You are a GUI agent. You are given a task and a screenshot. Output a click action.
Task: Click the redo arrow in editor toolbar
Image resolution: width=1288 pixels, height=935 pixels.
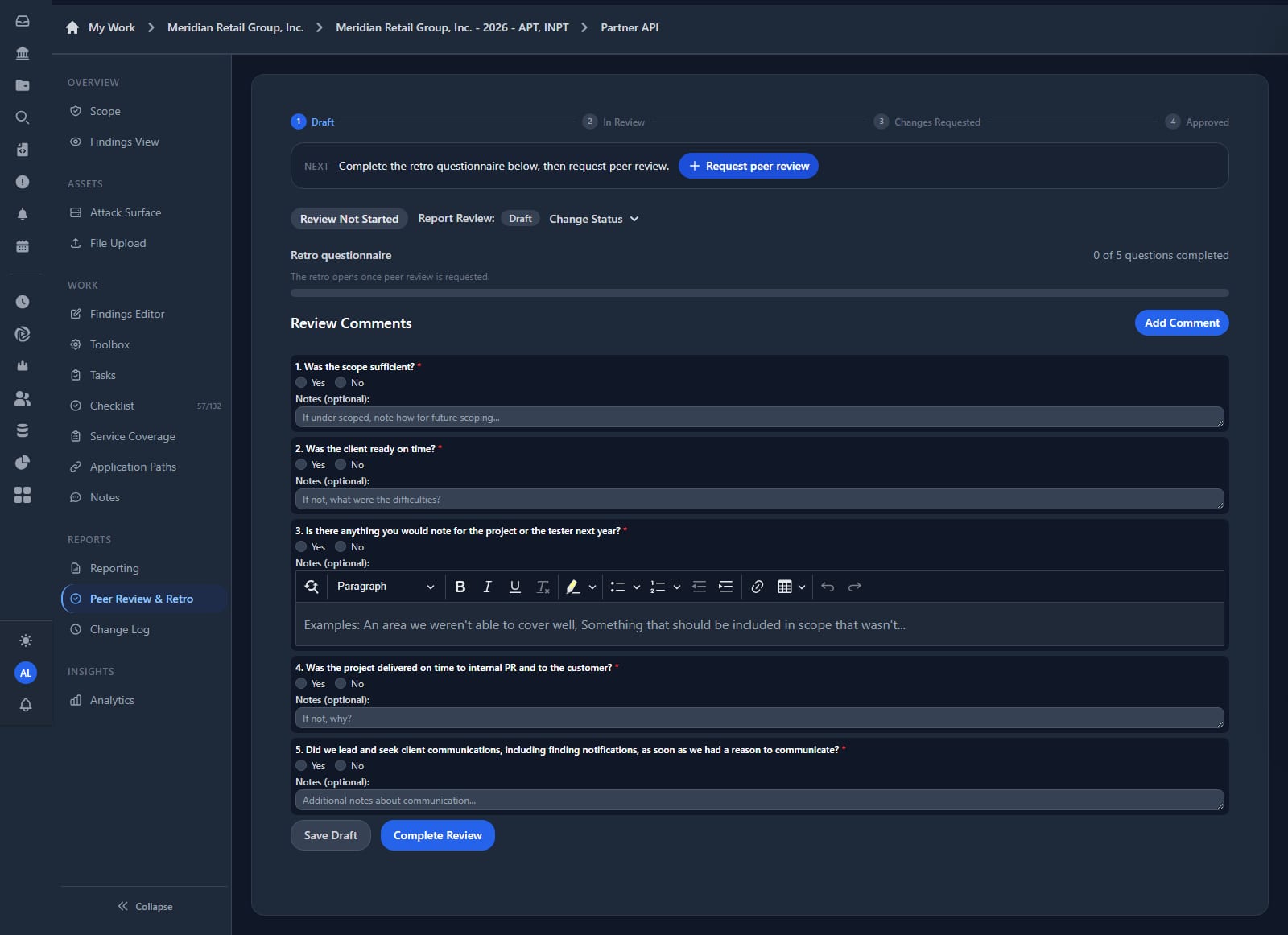(x=855, y=587)
